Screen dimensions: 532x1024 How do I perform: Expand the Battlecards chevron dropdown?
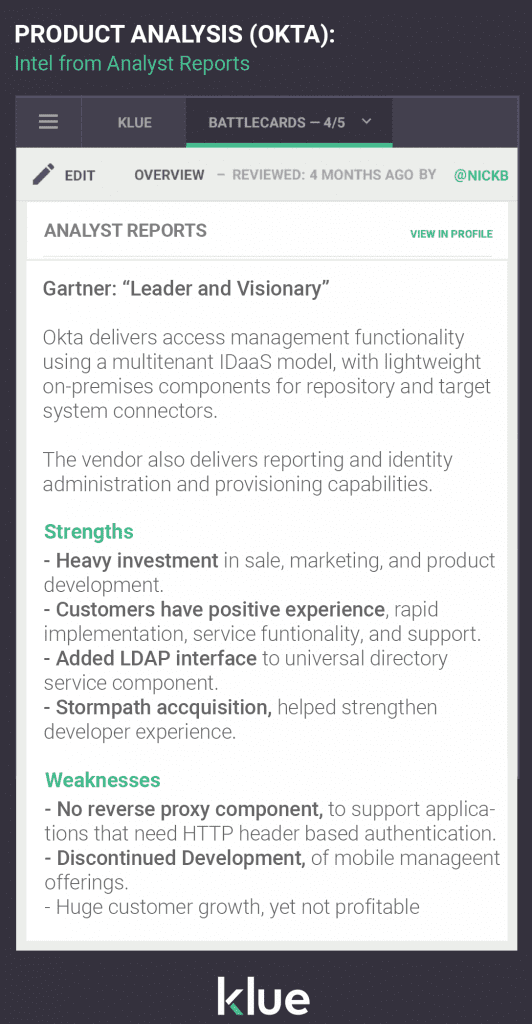[x=366, y=121]
